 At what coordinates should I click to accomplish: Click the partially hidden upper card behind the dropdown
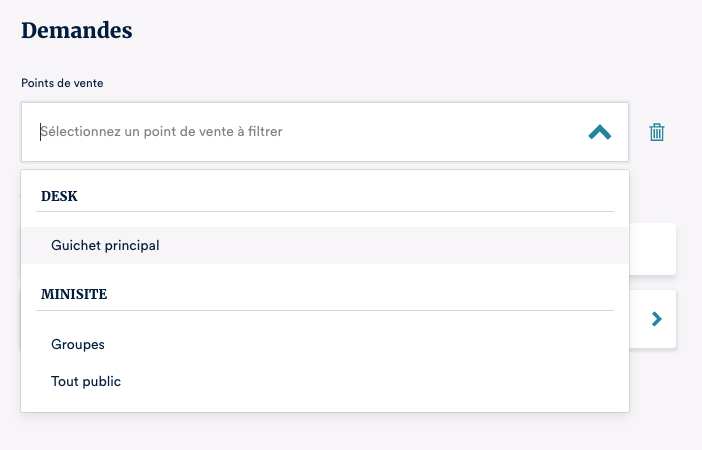(653, 249)
